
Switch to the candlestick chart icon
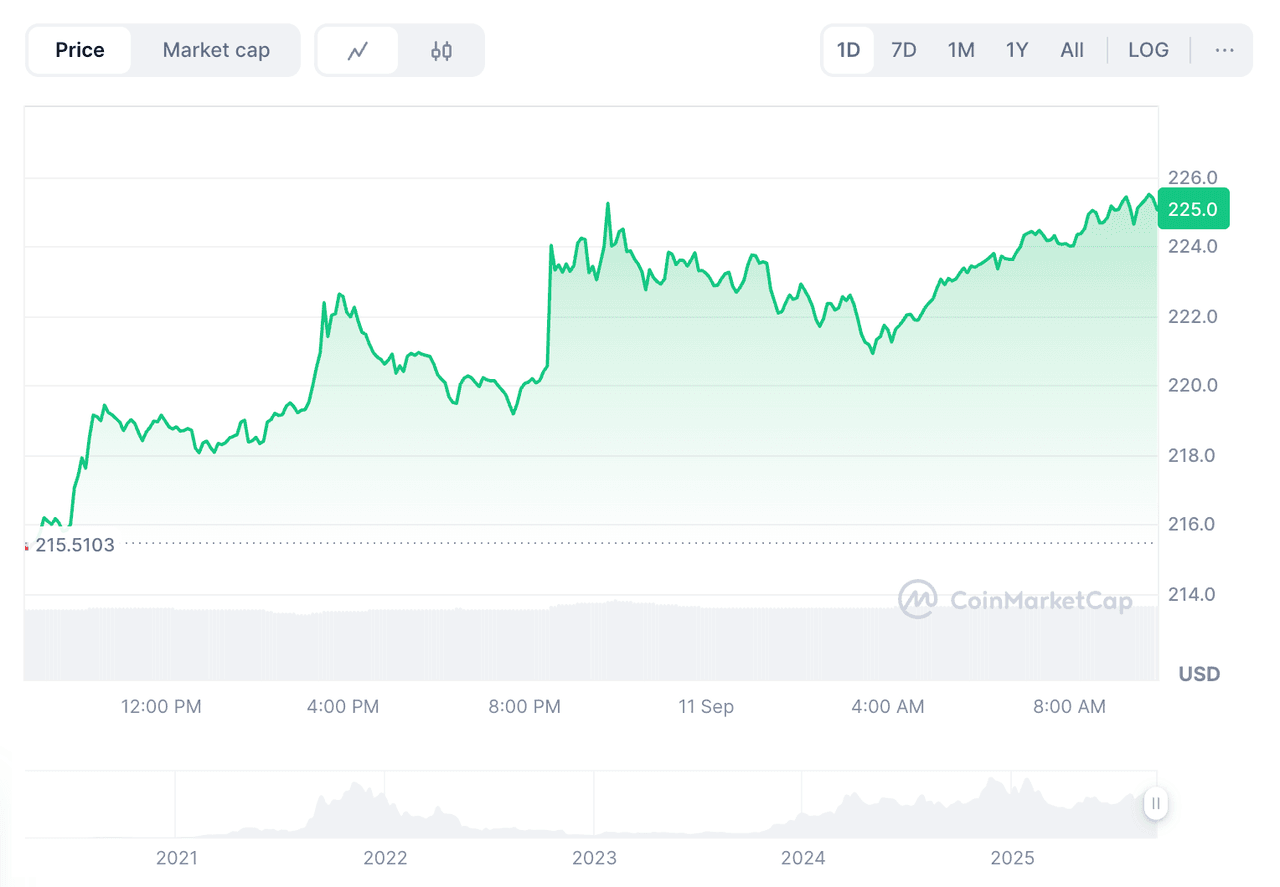click(x=441, y=51)
